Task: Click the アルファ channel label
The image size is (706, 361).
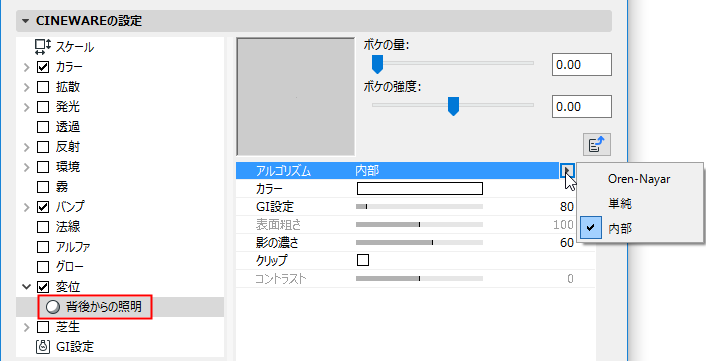Action: pyautogui.click(x=72, y=247)
